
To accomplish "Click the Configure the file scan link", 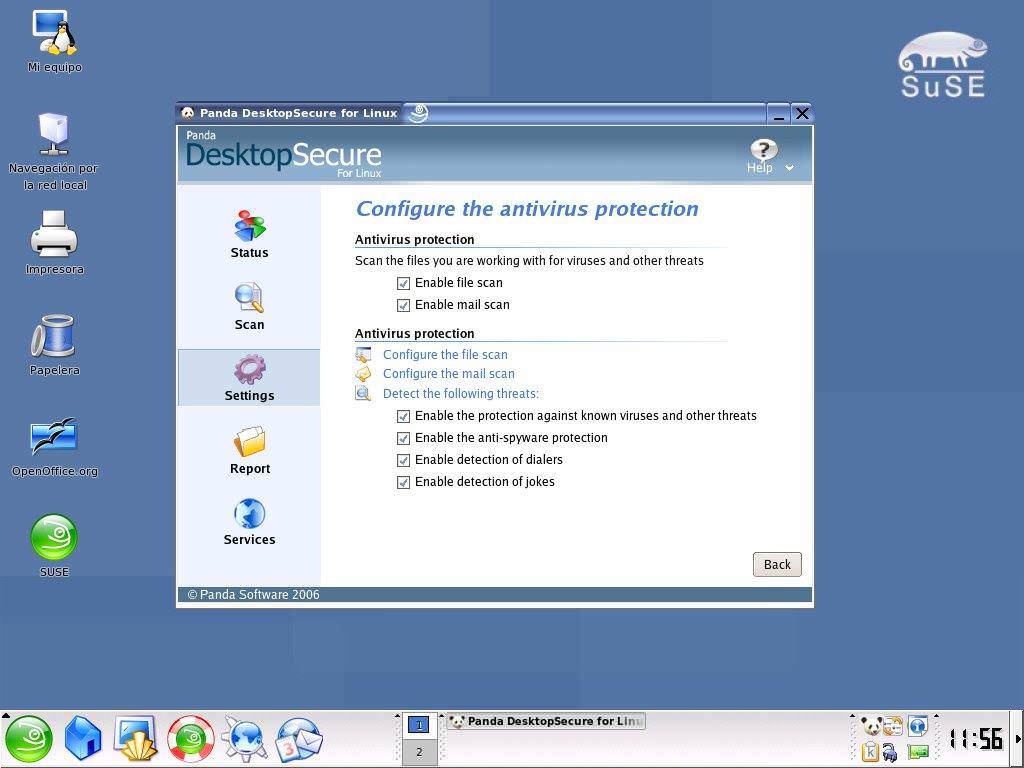I will [444, 354].
